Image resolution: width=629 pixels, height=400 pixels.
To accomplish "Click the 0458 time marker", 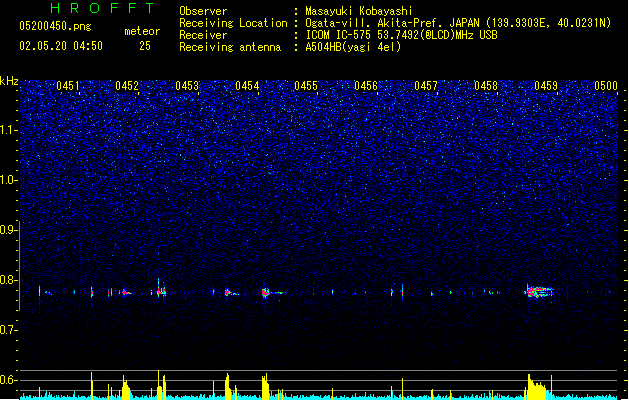I will tap(486, 86).
